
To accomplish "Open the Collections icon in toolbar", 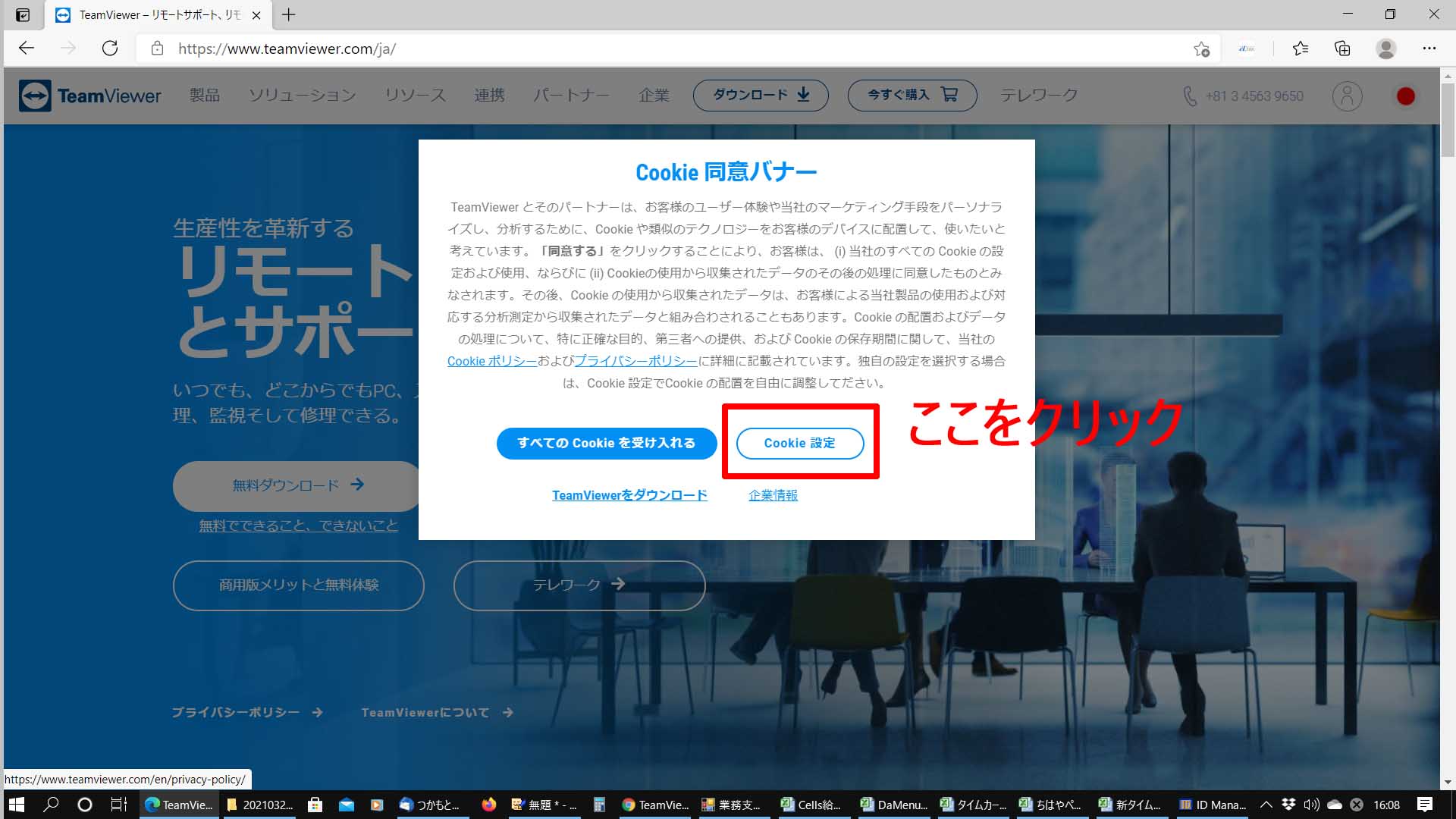I will 1342,49.
